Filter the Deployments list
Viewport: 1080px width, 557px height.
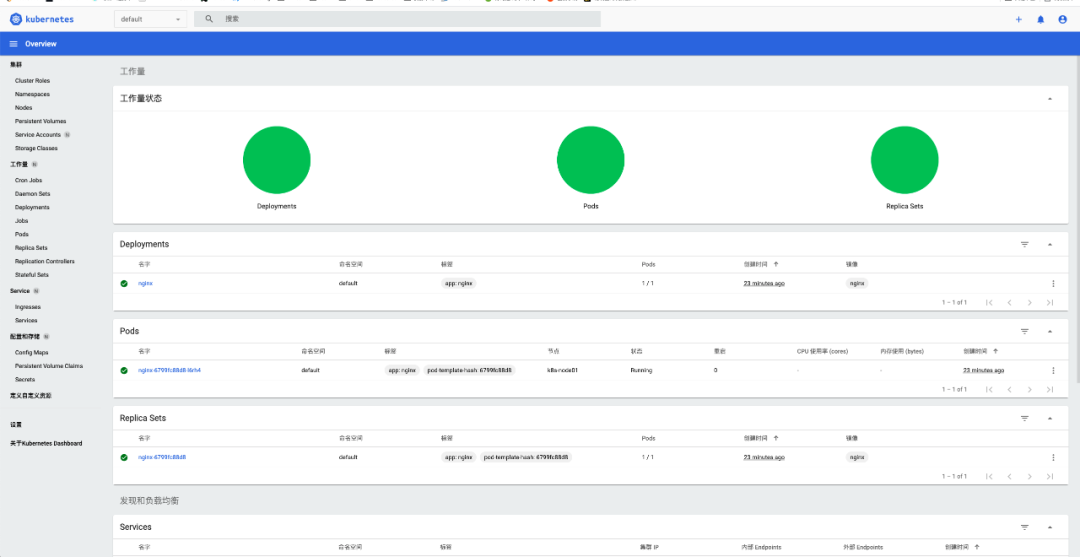click(1024, 244)
